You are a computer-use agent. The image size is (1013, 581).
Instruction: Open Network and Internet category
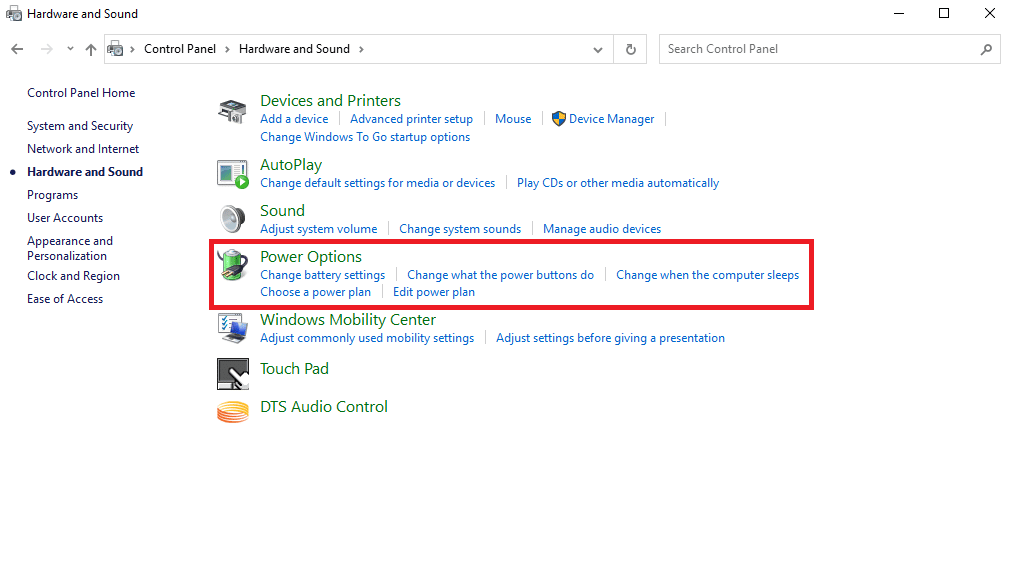click(83, 149)
